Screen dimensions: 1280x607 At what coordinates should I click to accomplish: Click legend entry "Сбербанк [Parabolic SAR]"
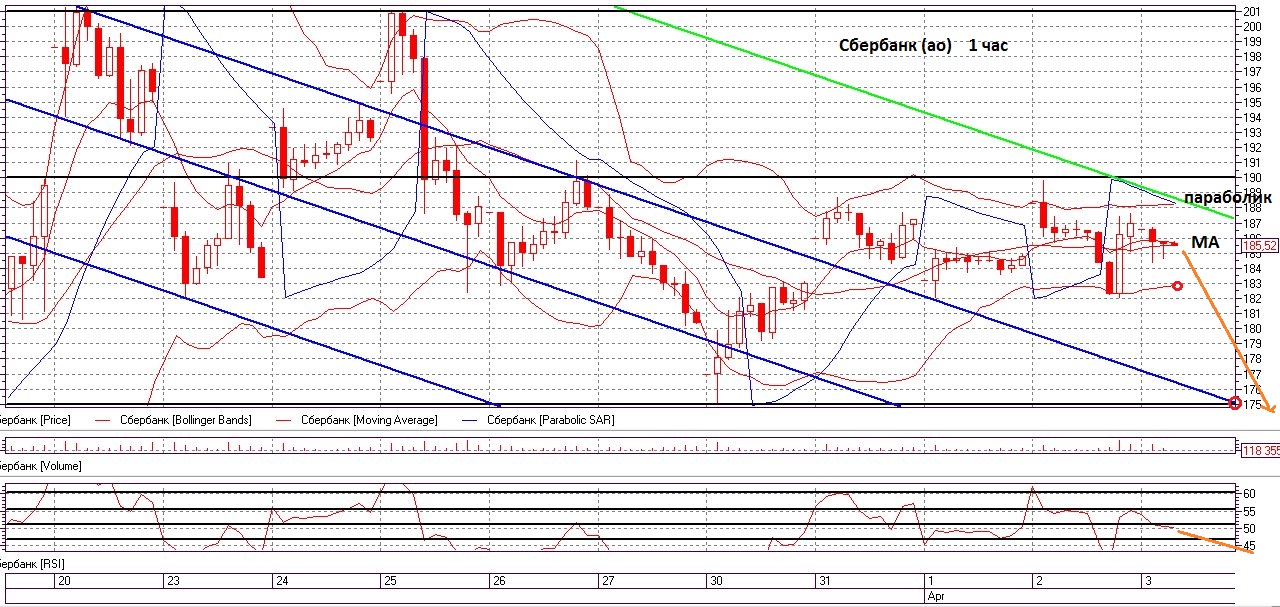(x=551, y=420)
